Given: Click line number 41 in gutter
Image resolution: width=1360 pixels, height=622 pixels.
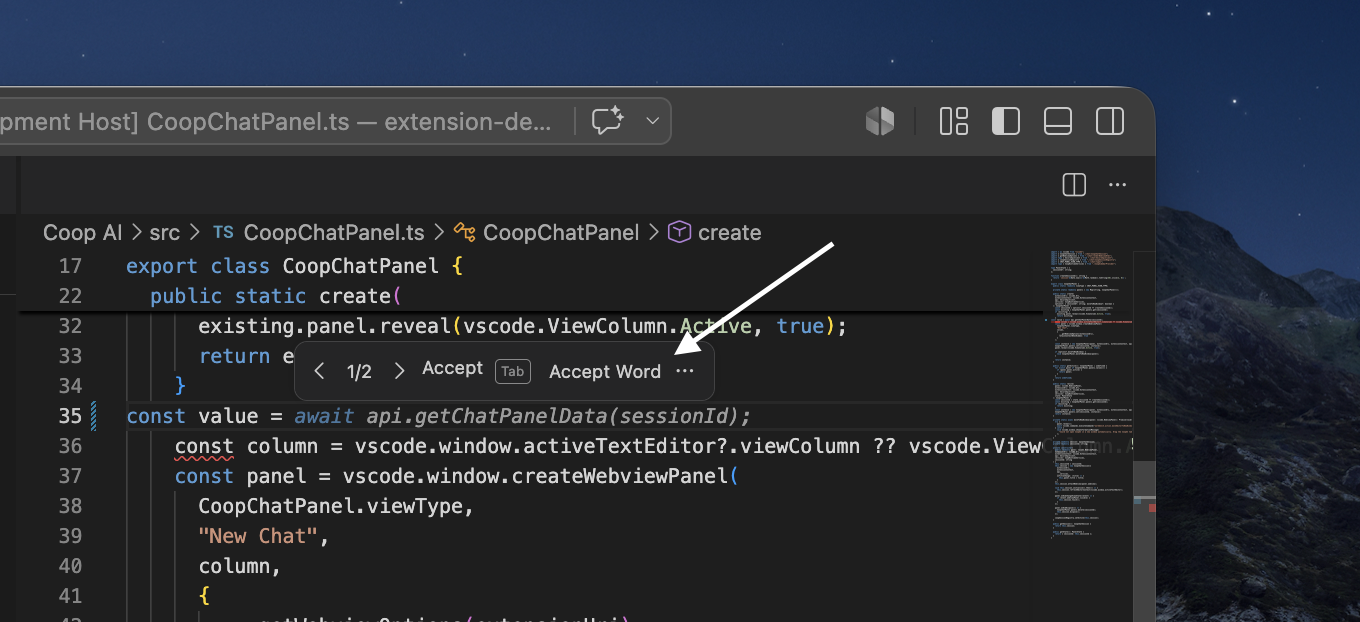Looking at the screenshot, I should 70,596.
